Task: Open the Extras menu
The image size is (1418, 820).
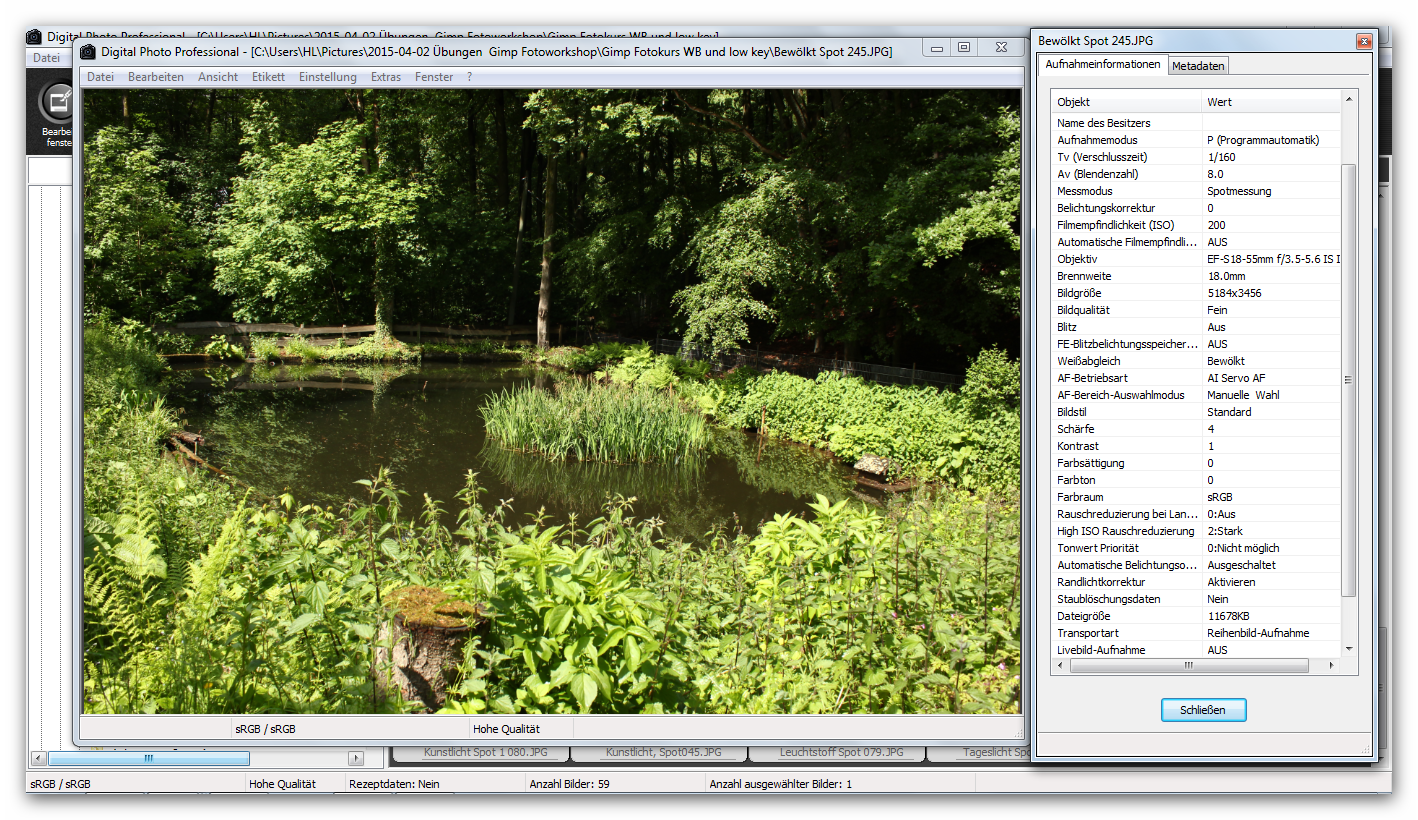Action: tap(385, 77)
